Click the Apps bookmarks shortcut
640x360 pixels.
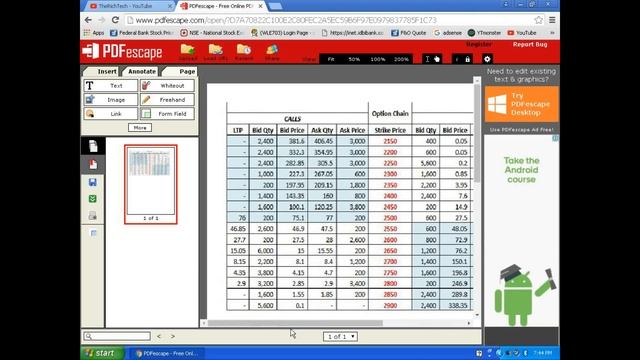click(x=94, y=33)
